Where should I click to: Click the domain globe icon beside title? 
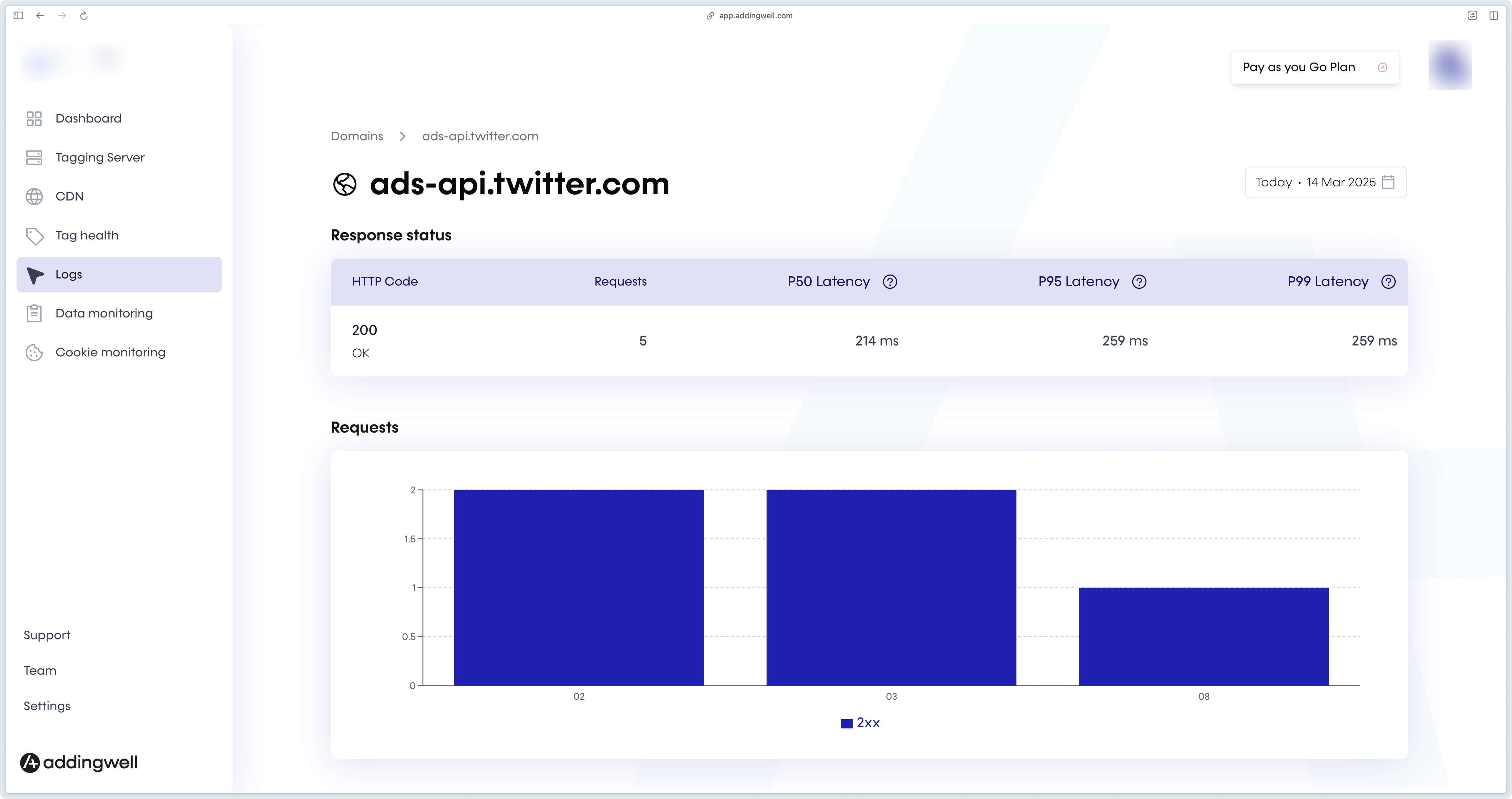click(x=345, y=184)
